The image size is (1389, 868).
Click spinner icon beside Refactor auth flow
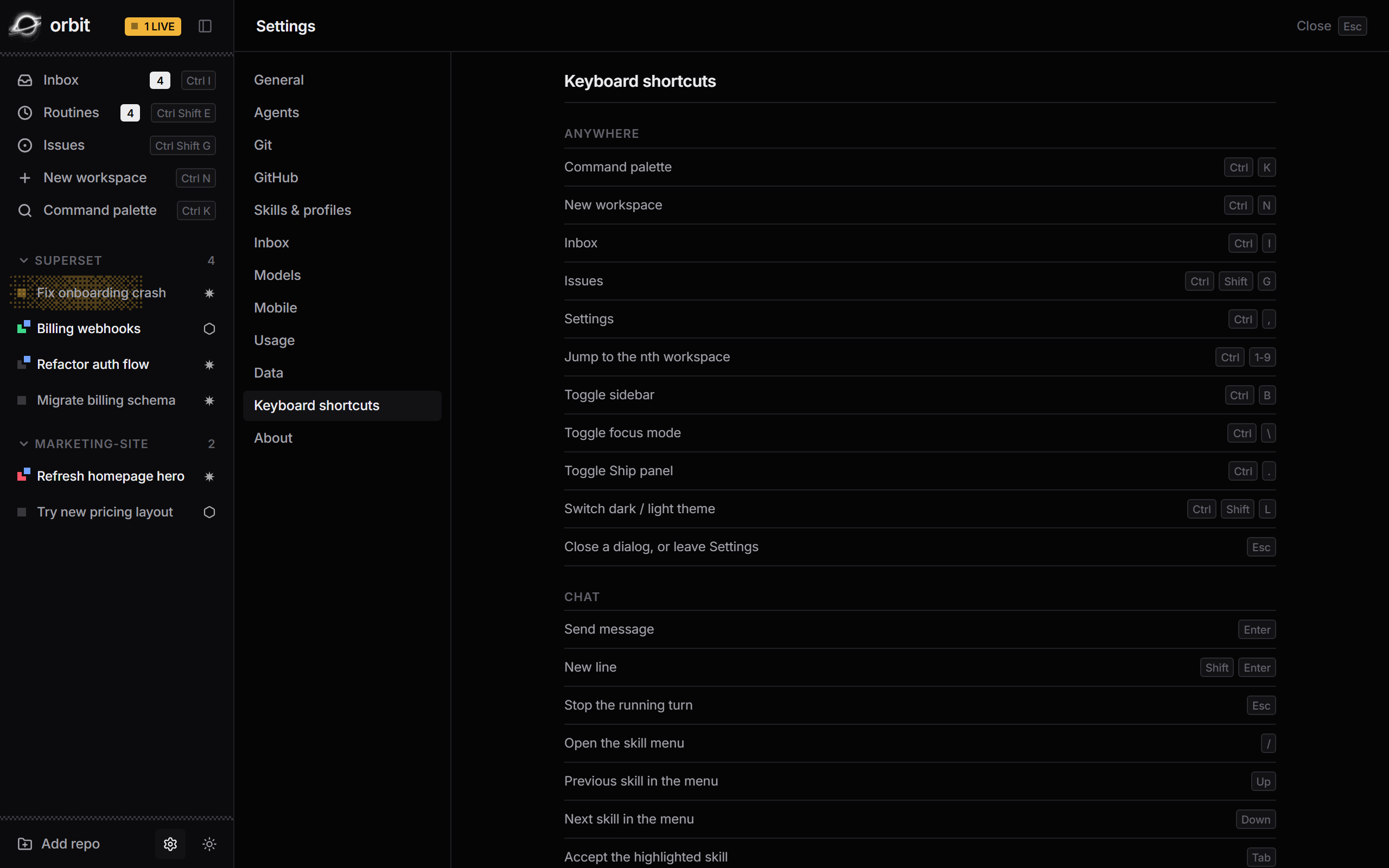[209, 365]
